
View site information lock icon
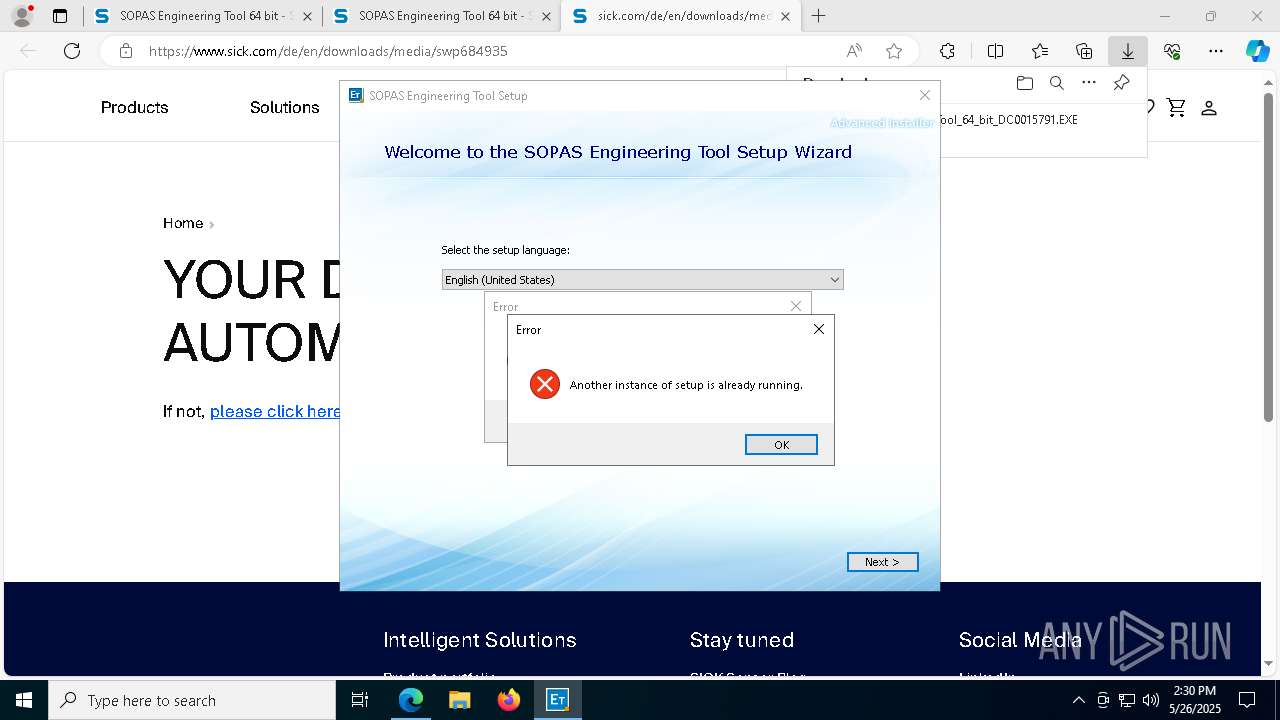point(125,51)
